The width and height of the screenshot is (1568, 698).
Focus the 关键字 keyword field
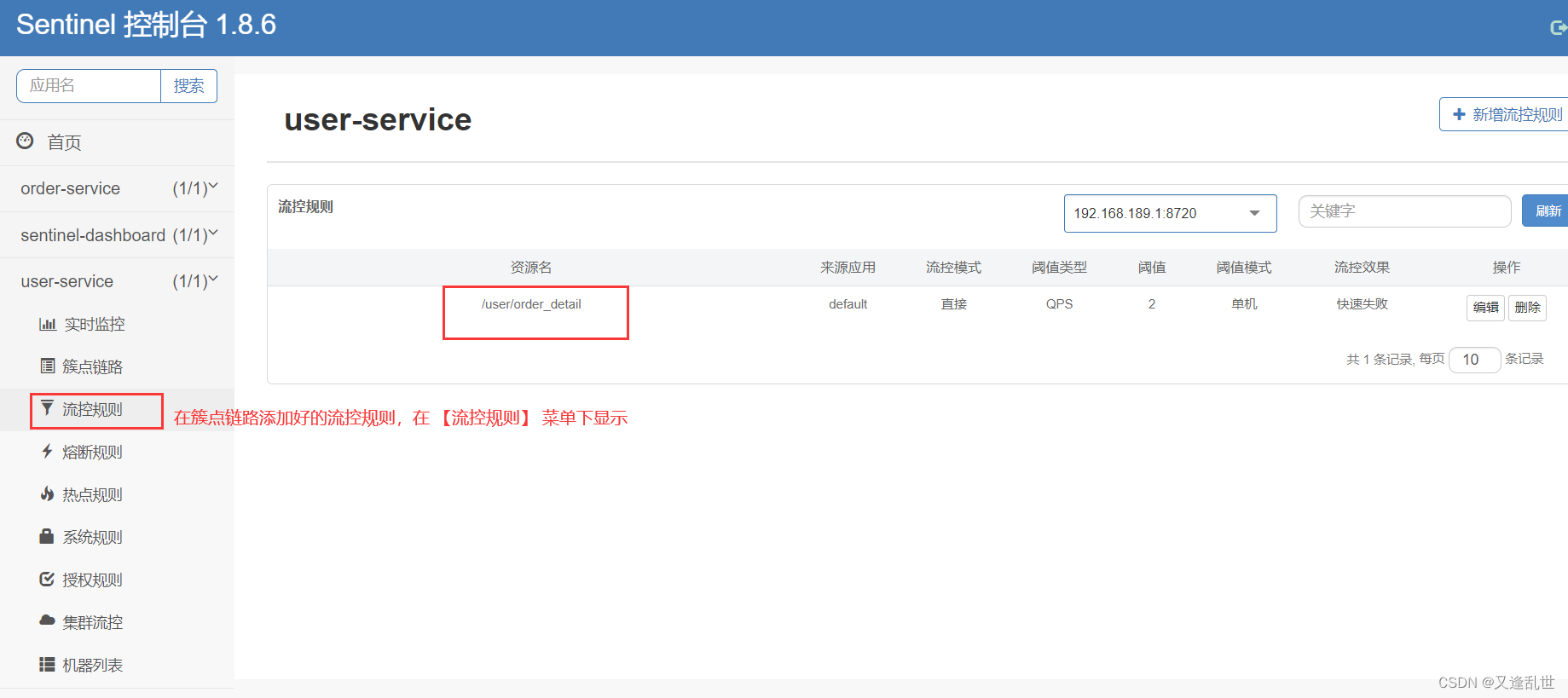1404,211
